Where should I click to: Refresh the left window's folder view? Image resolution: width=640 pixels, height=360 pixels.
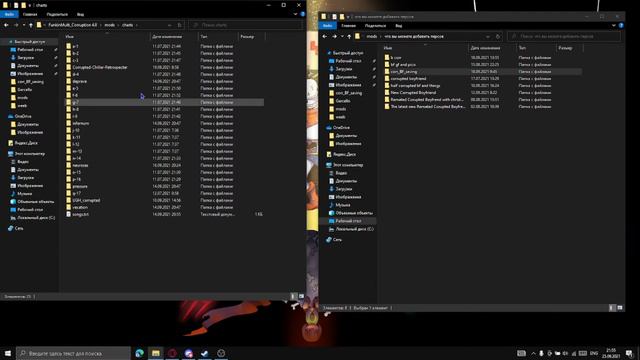pos(180,25)
